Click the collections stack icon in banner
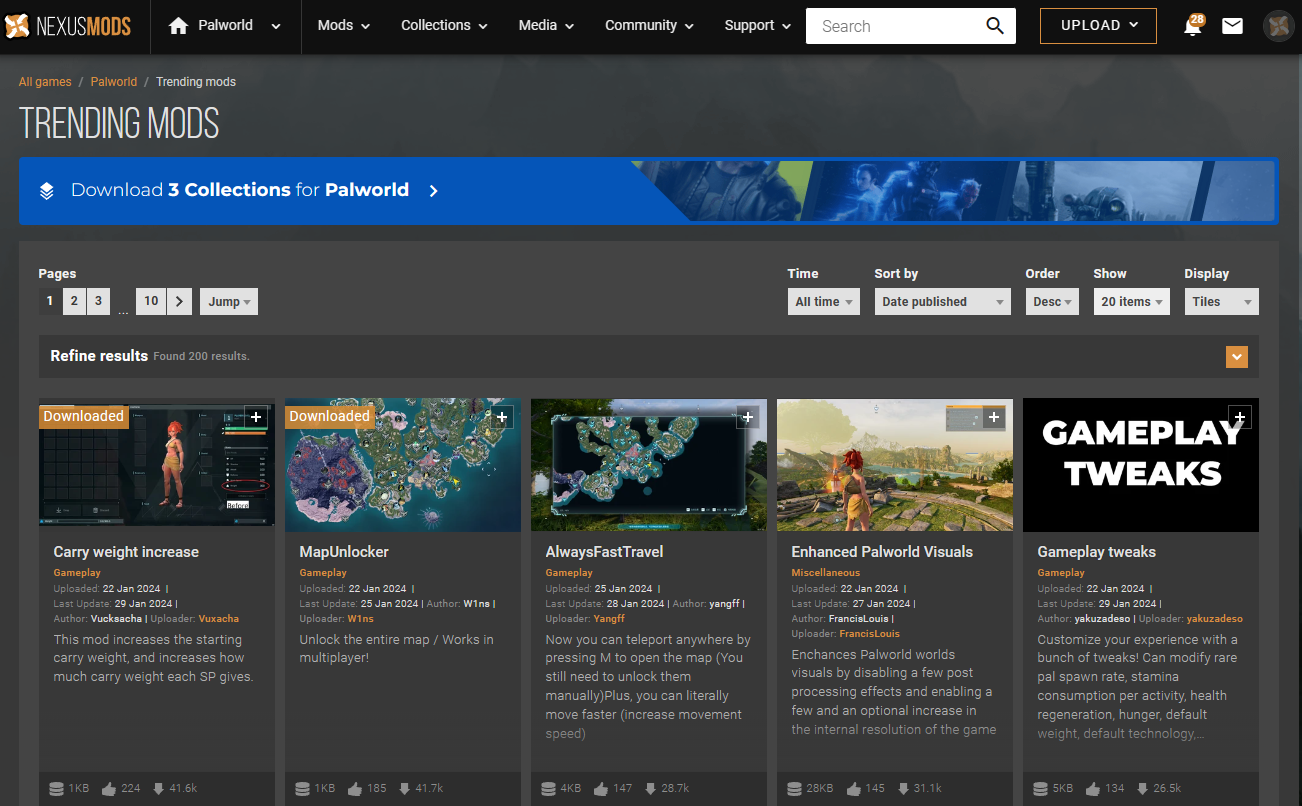Image resolution: width=1302 pixels, height=806 pixels. coord(47,190)
